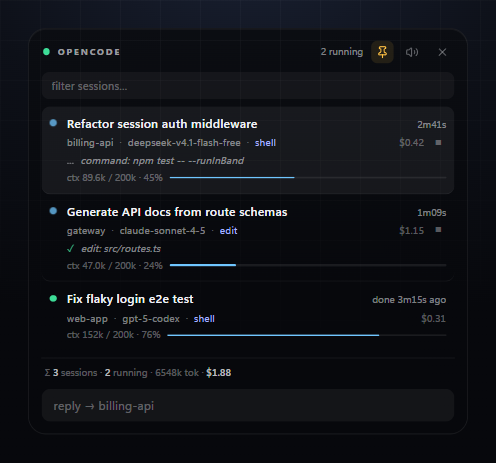Click the shell tag in billing-api row

coord(265,143)
